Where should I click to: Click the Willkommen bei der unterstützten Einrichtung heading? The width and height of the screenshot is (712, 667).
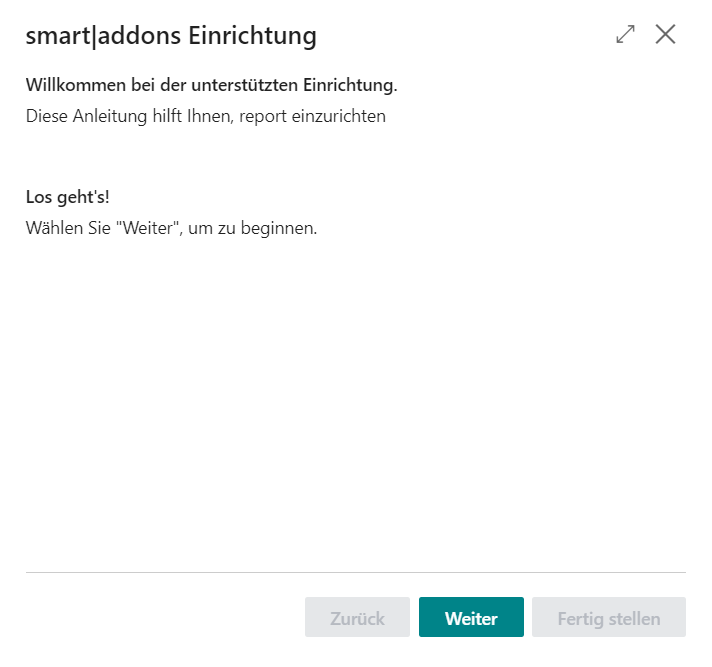pyautogui.click(x=211, y=85)
